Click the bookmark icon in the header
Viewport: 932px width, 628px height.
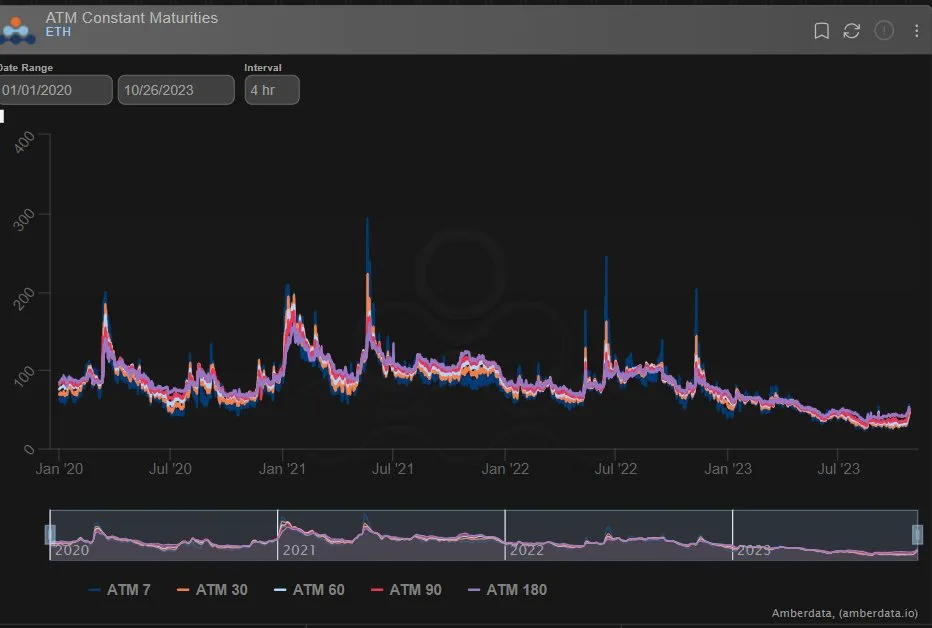(x=821, y=30)
